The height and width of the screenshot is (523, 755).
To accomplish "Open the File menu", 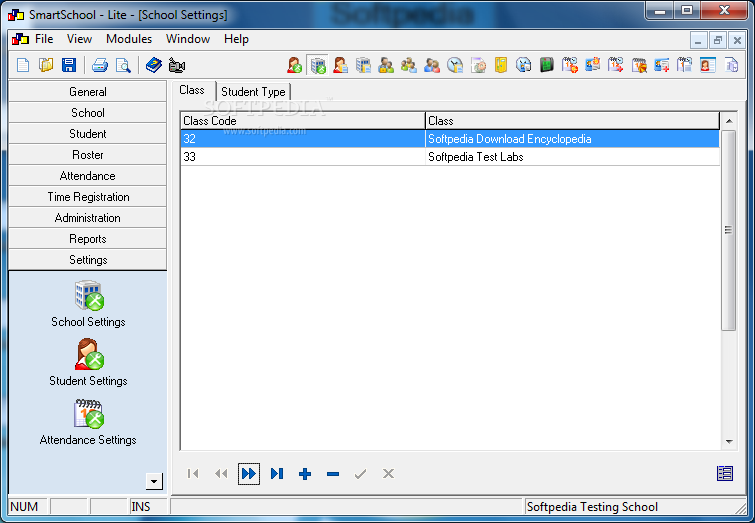I will [44, 39].
